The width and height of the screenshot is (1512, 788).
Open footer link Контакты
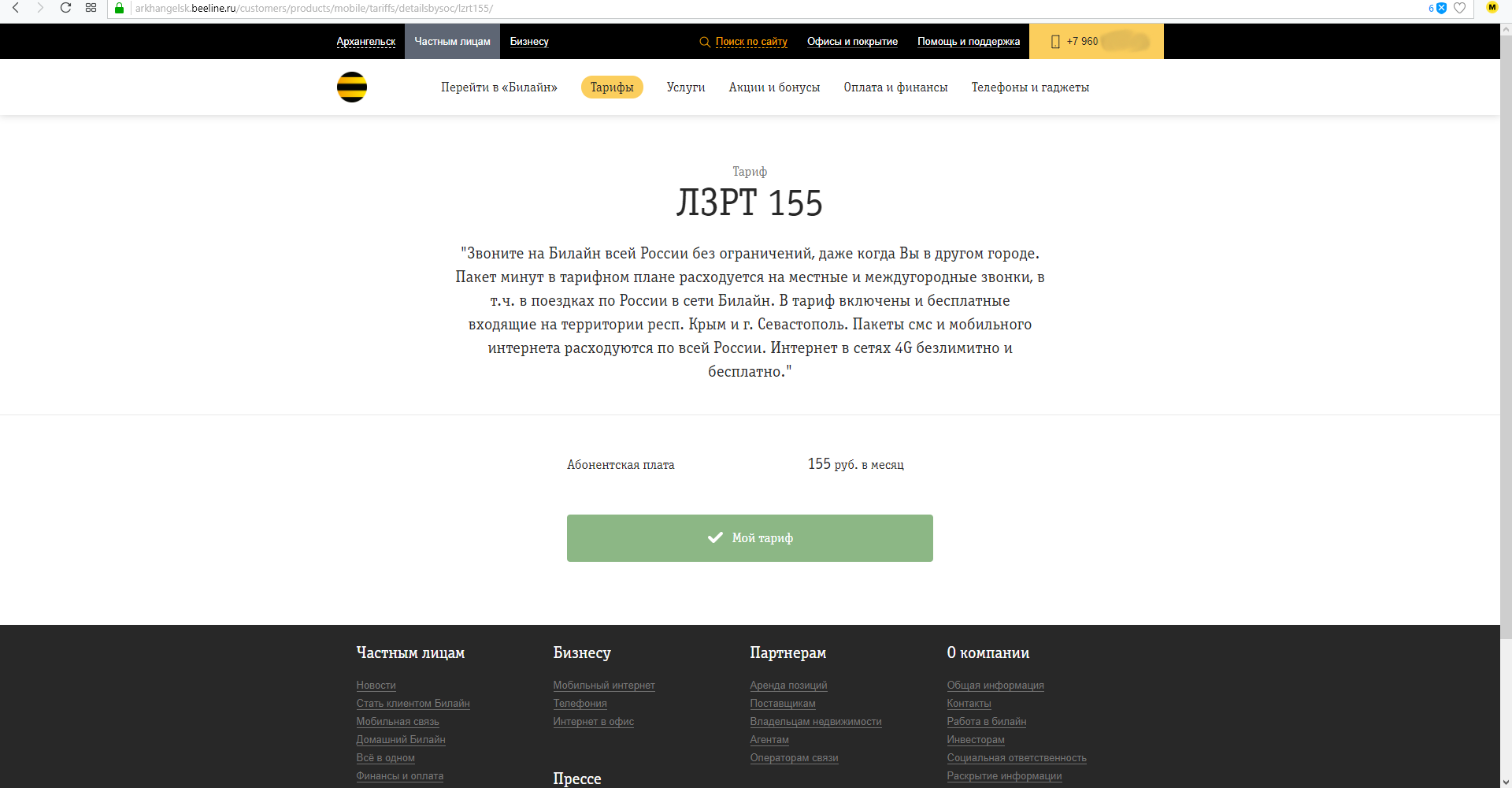pyautogui.click(x=969, y=704)
